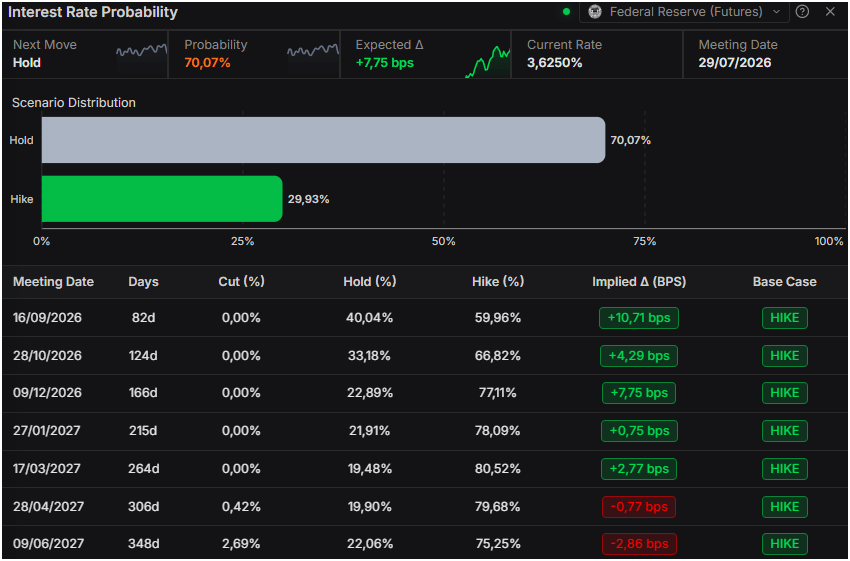This screenshot has width=850, height=561.
Task: Click the +10,71 bps badge
Action: (x=639, y=318)
